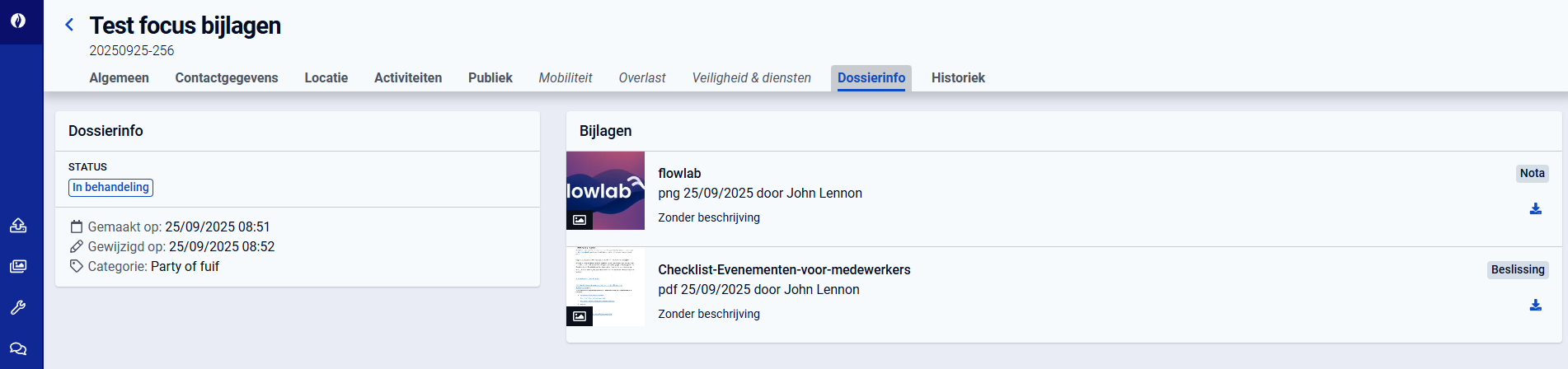Click the app logo in the sidebar
1568x369 pixels.
click(x=18, y=21)
